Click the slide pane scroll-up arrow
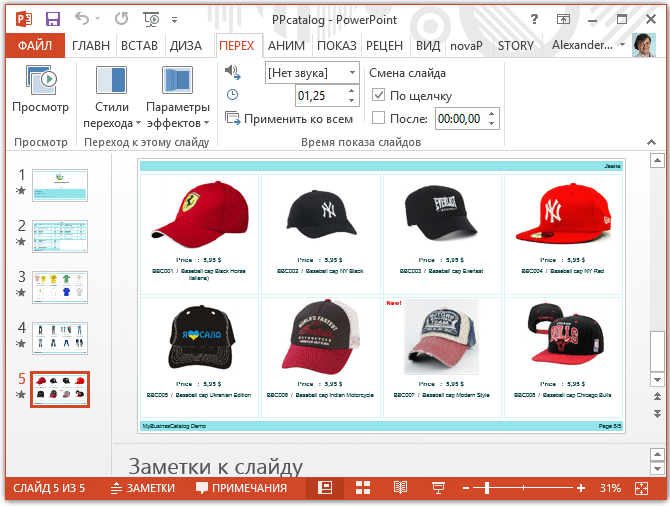Image resolution: width=670 pixels, height=506 pixels. [x=657, y=161]
